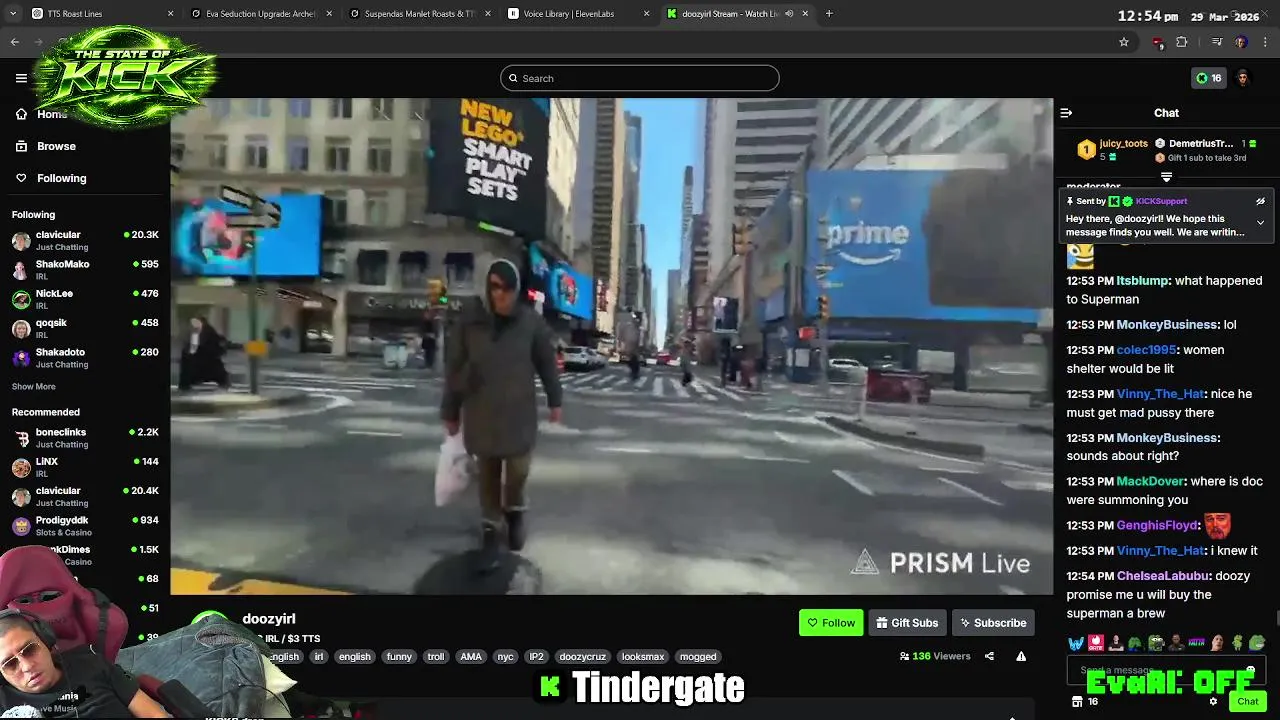1280x720 pixels.
Task: Bookmark this page with the star
Action: point(1124,42)
